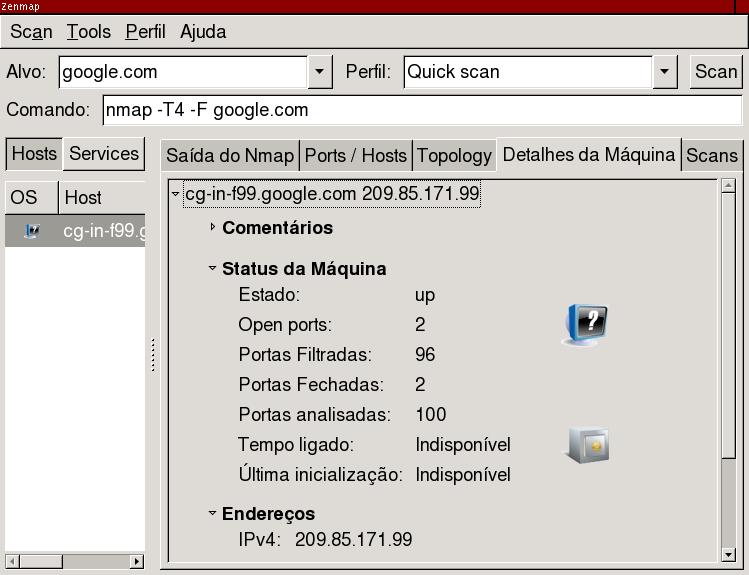The width and height of the screenshot is (749, 575).
Task: Expand the Comentários section
Action: click(213, 227)
